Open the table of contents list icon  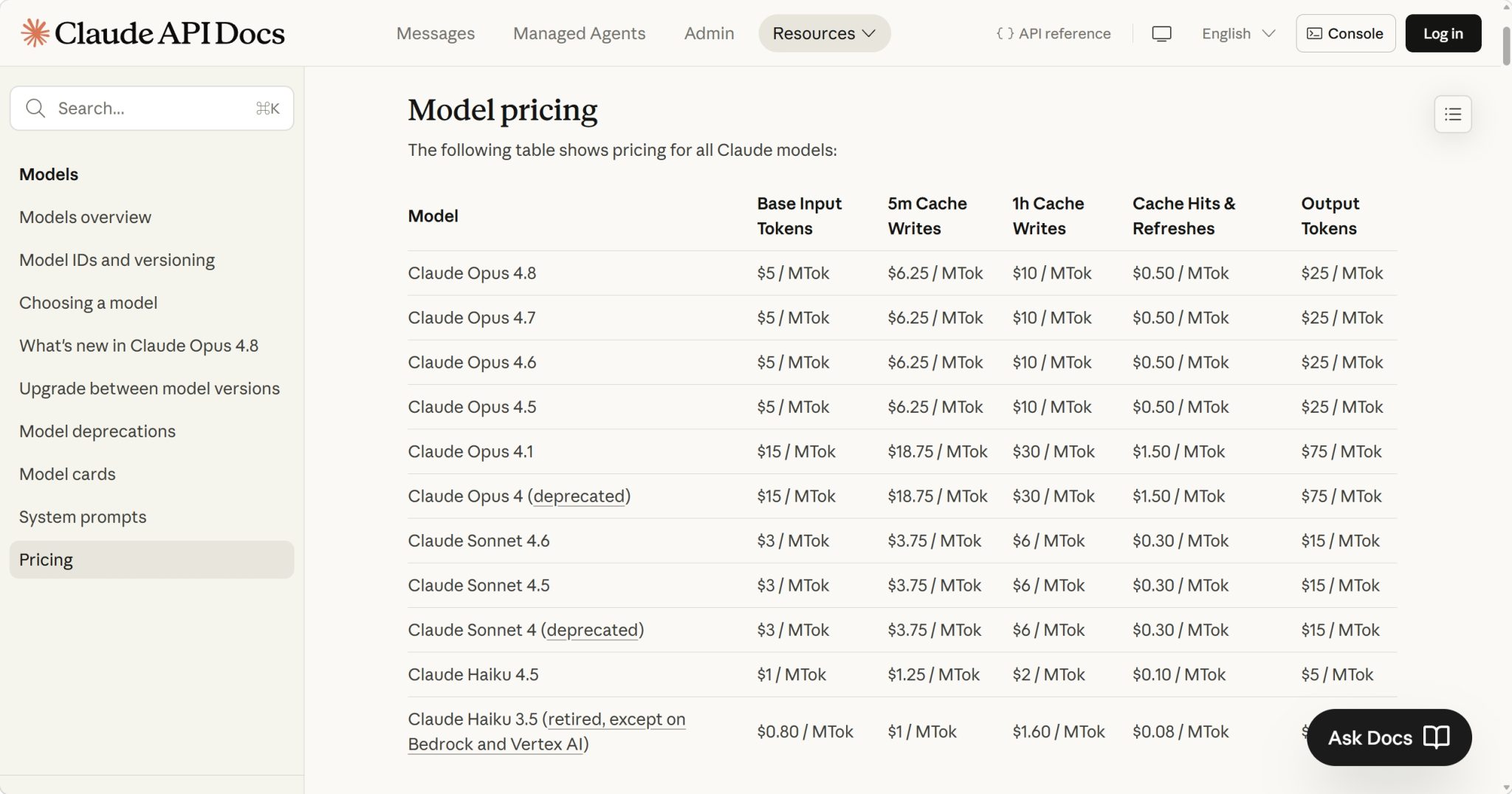click(1452, 114)
